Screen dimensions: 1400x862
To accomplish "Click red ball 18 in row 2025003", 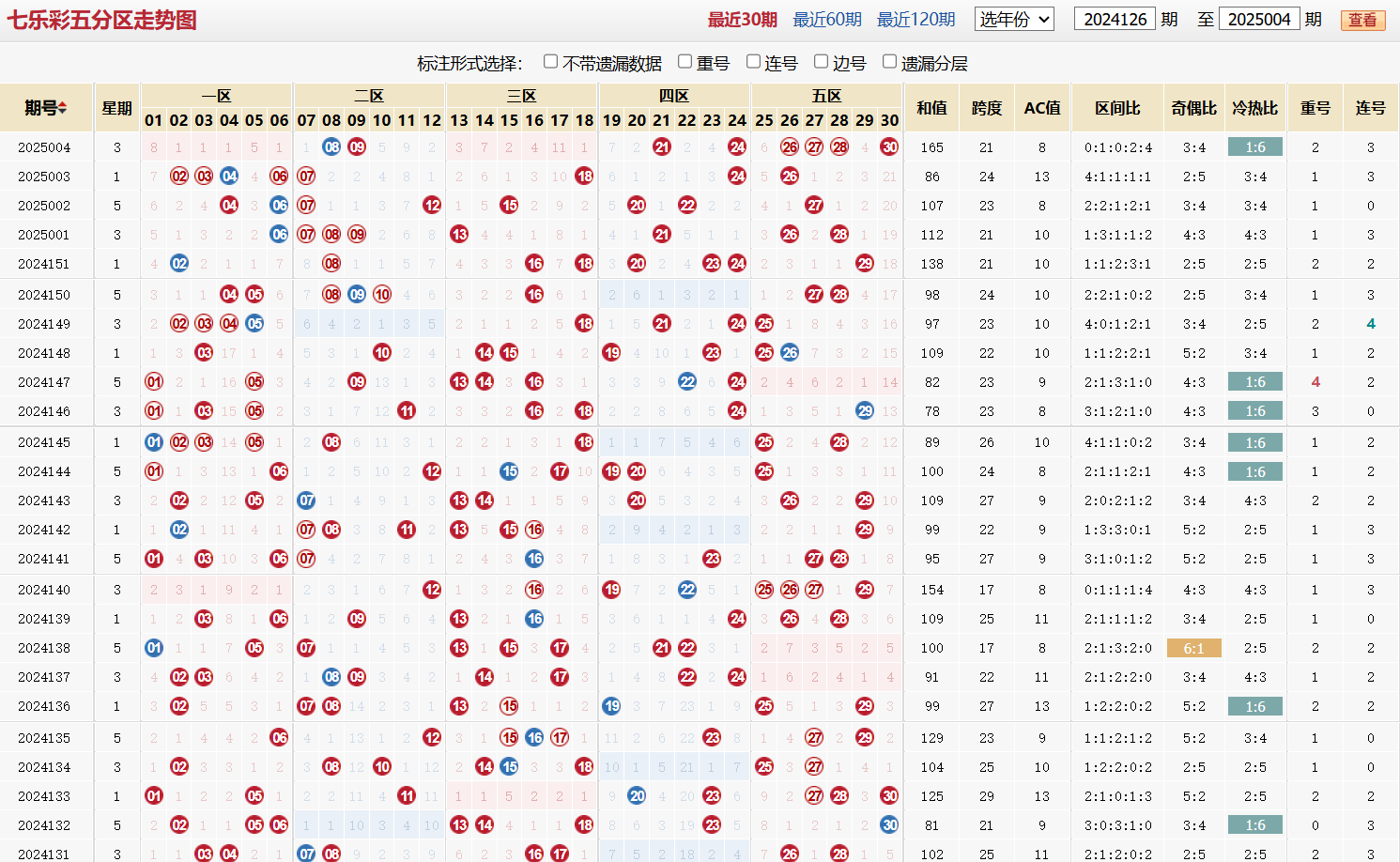I will click(x=584, y=176).
